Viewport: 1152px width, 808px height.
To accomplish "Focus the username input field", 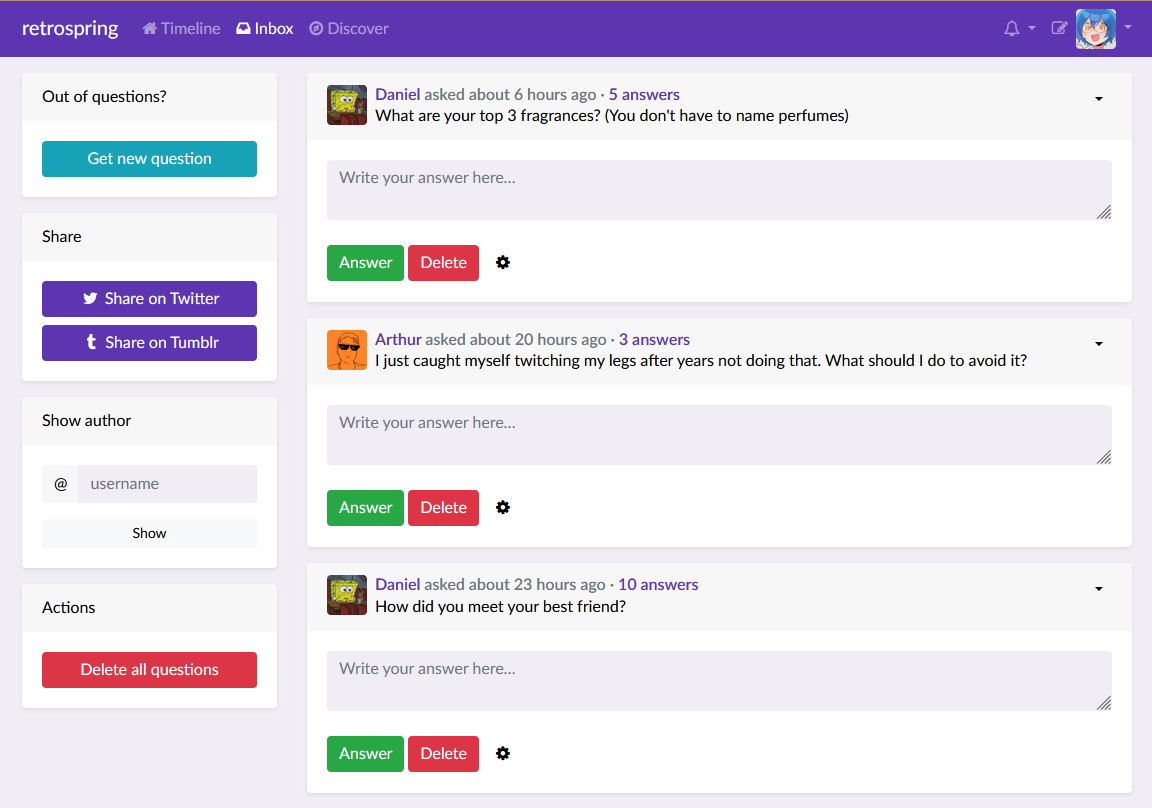I will (x=168, y=484).
